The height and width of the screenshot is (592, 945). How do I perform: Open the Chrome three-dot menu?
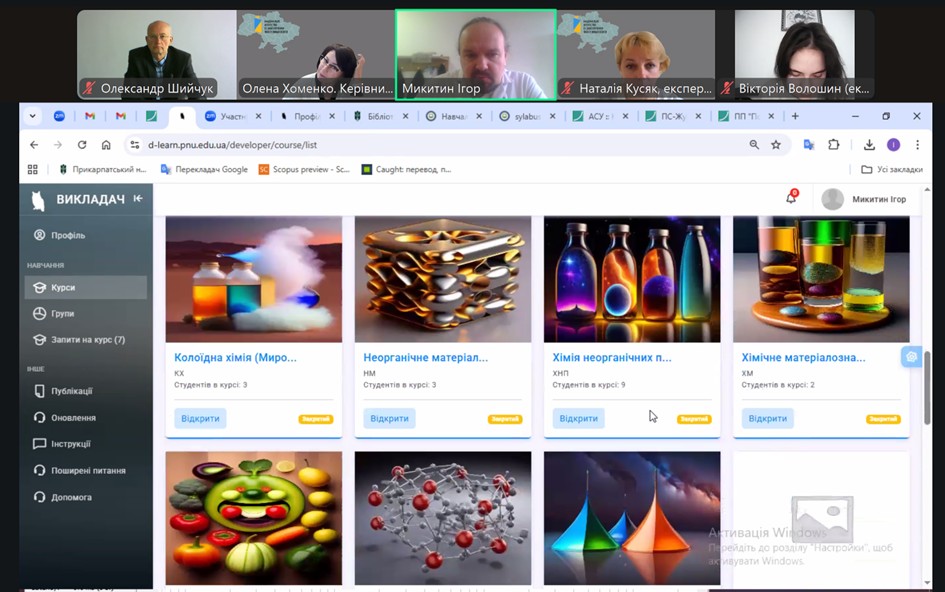[917, 144]
